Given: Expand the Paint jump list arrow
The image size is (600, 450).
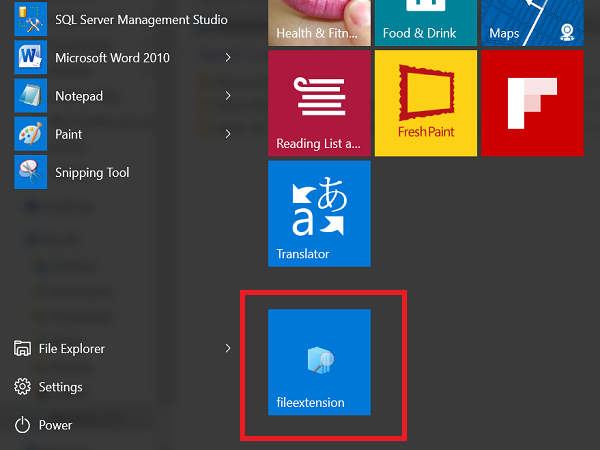Looking at the screenshot, I should [228, 134].
